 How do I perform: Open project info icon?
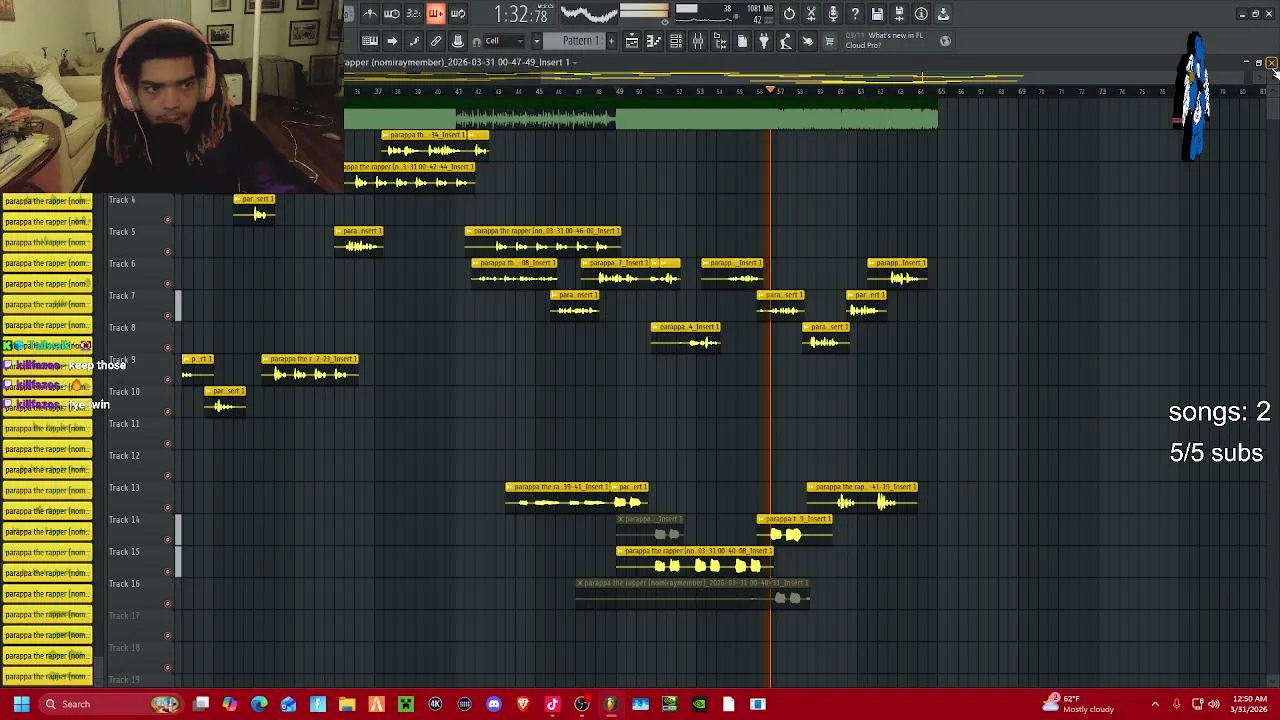tap(921, 14)
